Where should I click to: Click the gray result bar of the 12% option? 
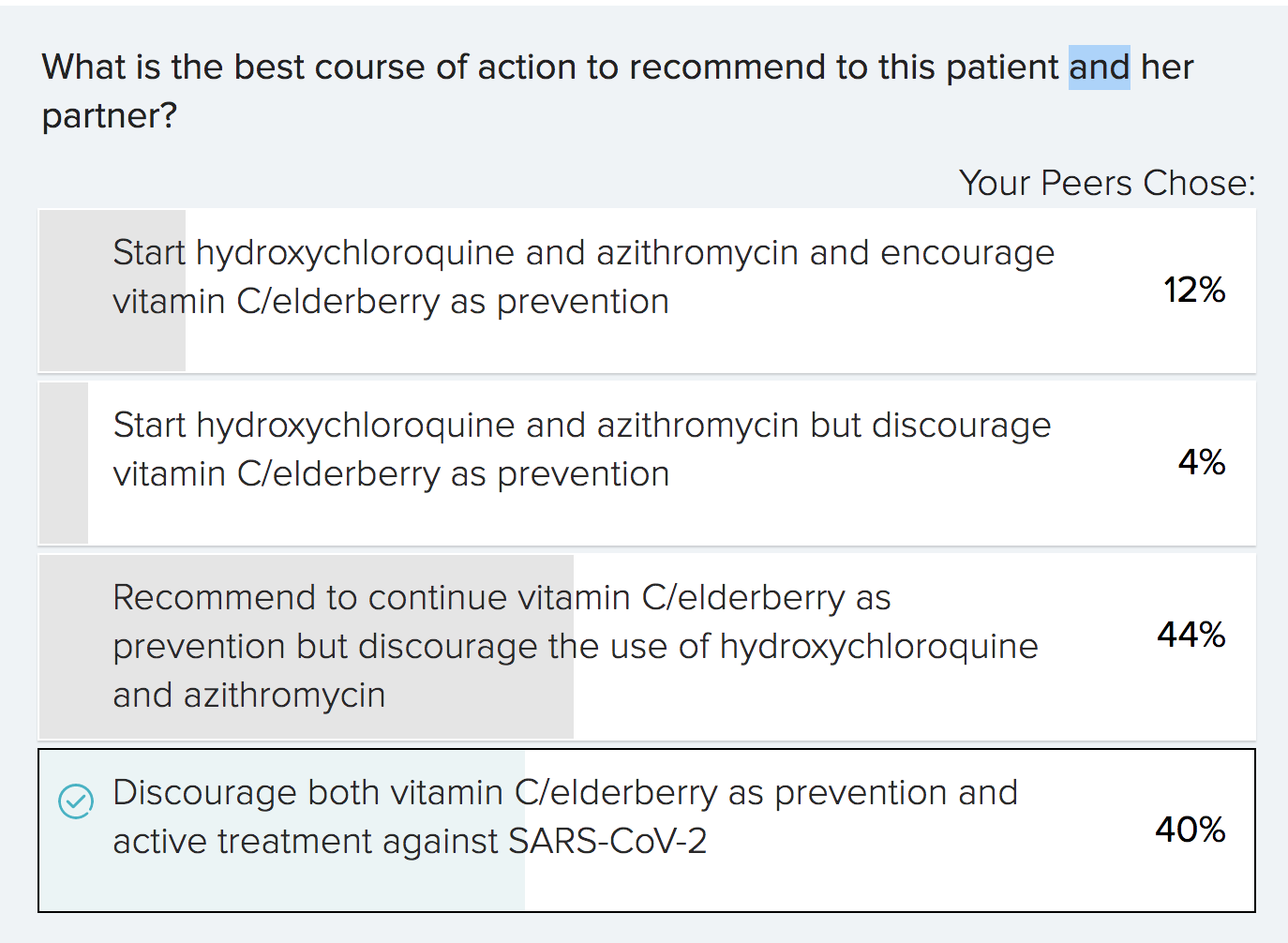click(112, 290)
